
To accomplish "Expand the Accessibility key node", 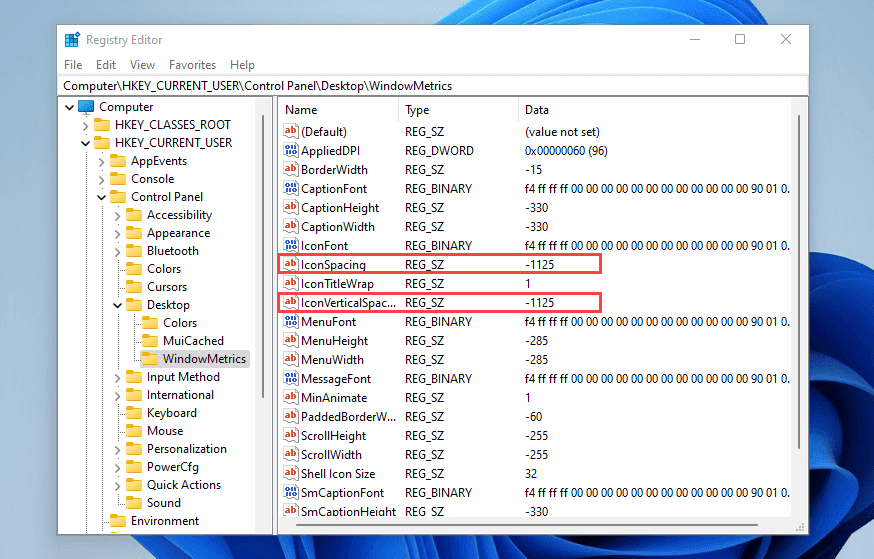I will 117,215.
